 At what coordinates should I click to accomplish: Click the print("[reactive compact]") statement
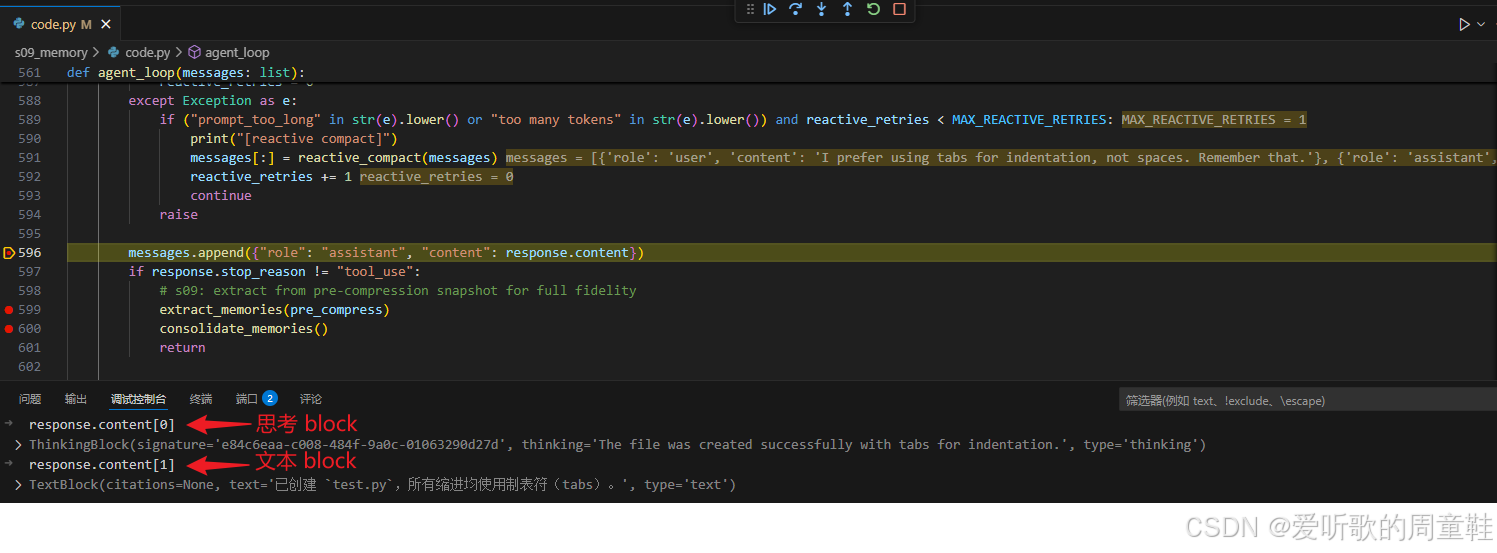[294, 139]
